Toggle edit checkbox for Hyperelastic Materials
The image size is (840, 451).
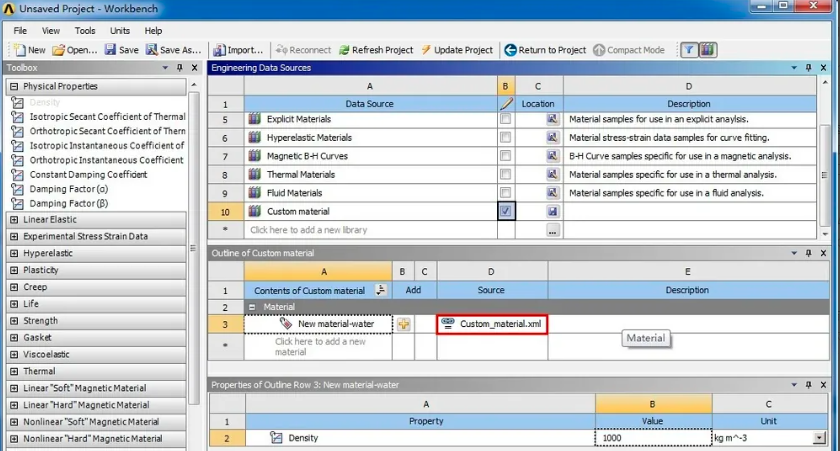[505, 137]
